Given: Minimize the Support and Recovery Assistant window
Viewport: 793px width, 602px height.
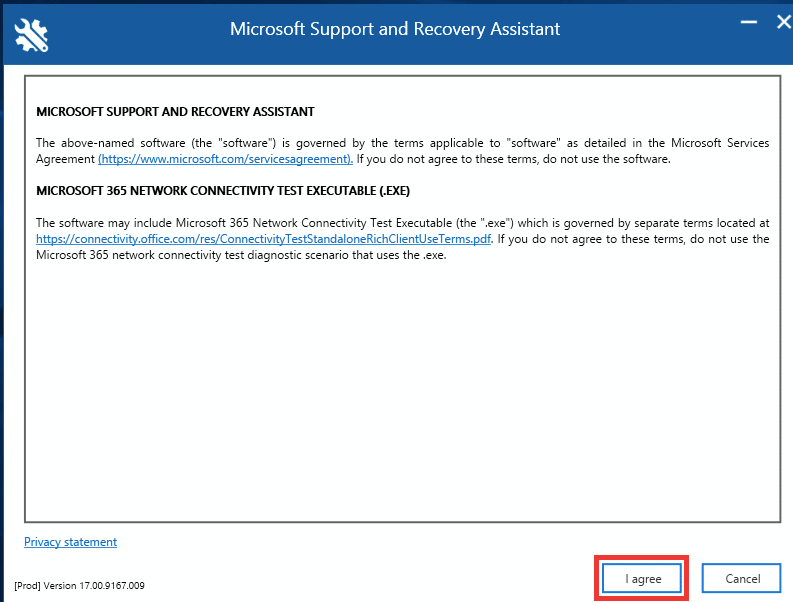Looking at the screenshot, I should coord(749,22).
